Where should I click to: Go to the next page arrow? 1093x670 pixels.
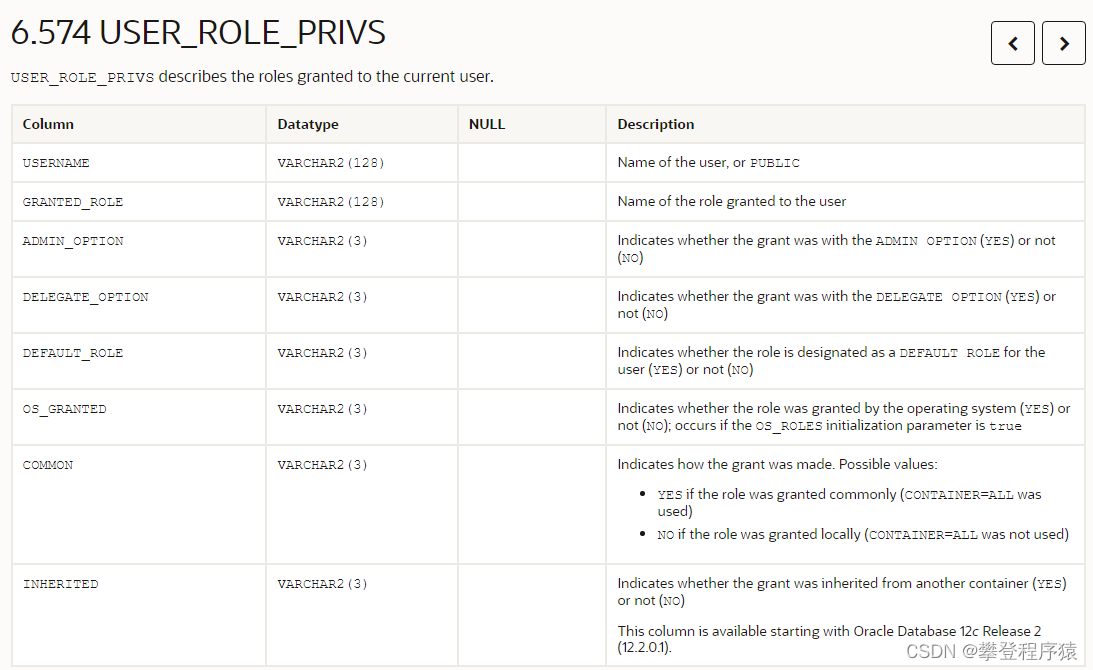(1063, 43)
